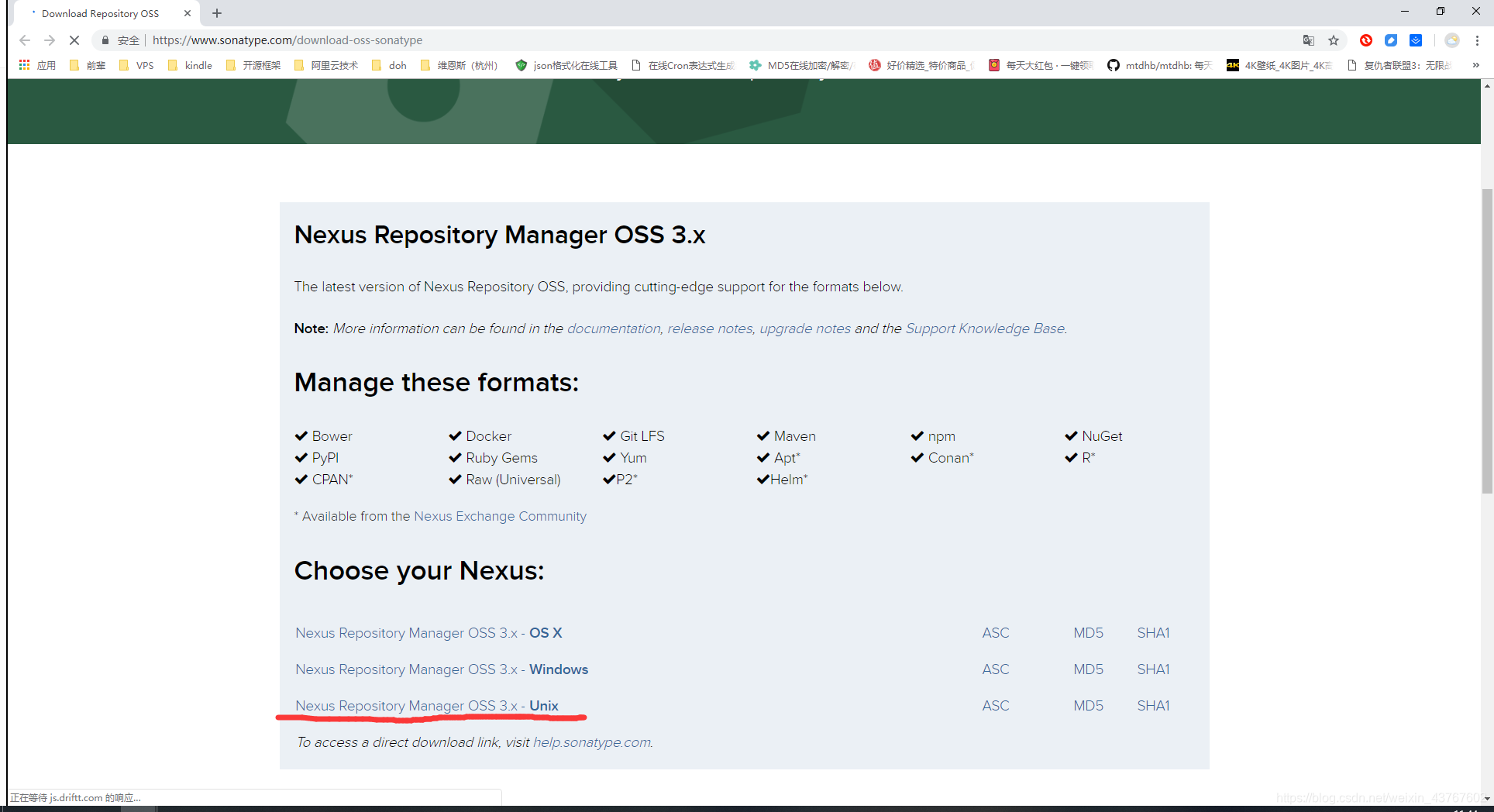This screenshot has width=1494, height=812.
Task: Open the MD5 checksum for OS X
Action: click(1088, 632)
